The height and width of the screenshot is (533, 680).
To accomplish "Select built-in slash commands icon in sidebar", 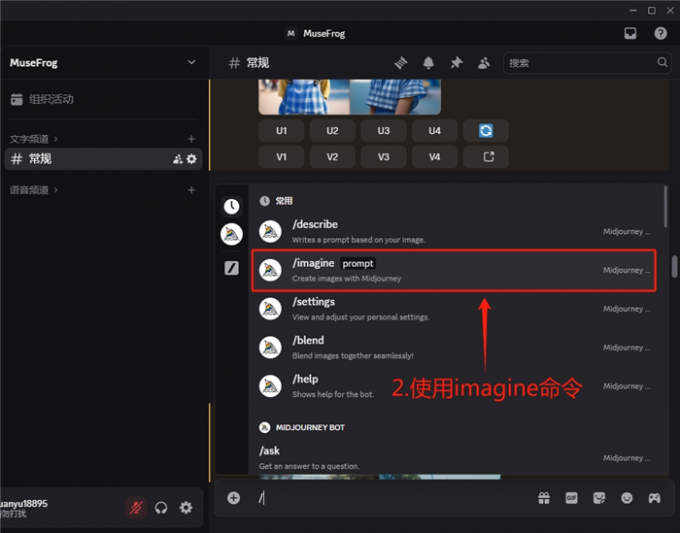I will click(232, 268).
